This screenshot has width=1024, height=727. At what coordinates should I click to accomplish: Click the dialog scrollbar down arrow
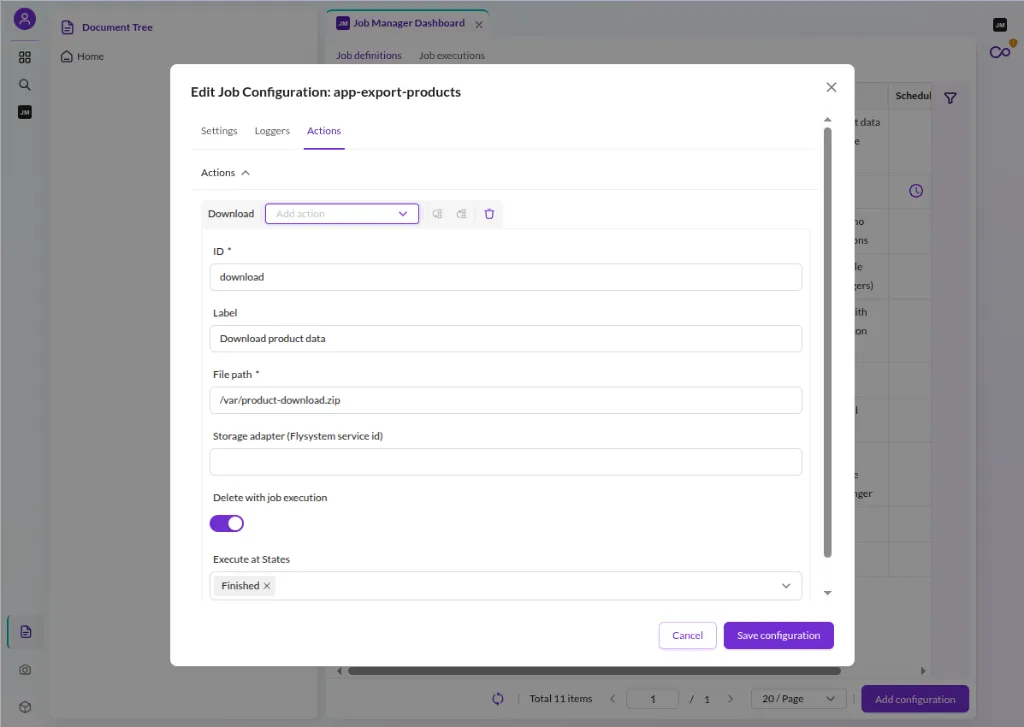click(x=827, y=593)
